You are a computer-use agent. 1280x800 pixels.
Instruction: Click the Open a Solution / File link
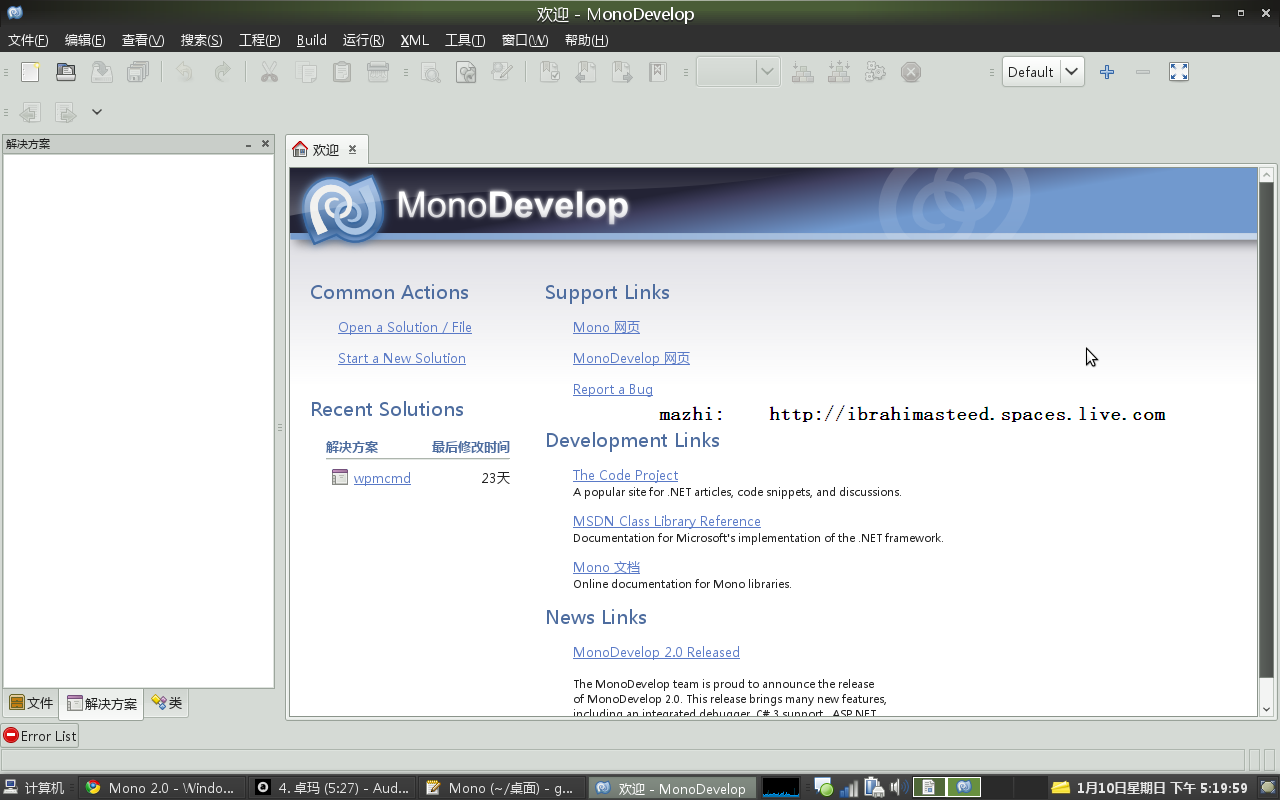(405, 327)
